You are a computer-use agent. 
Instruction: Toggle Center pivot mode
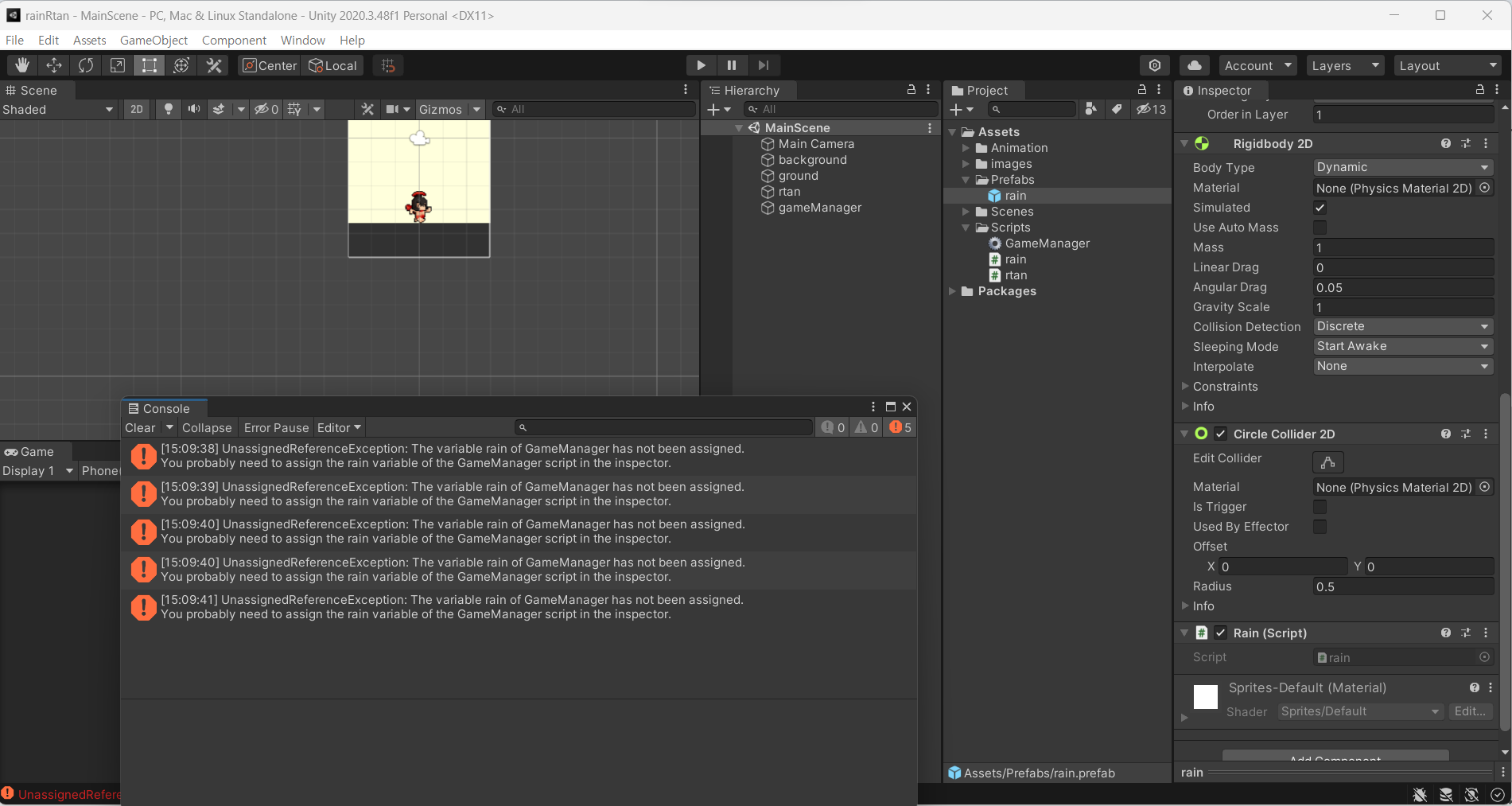click(270, 65)
